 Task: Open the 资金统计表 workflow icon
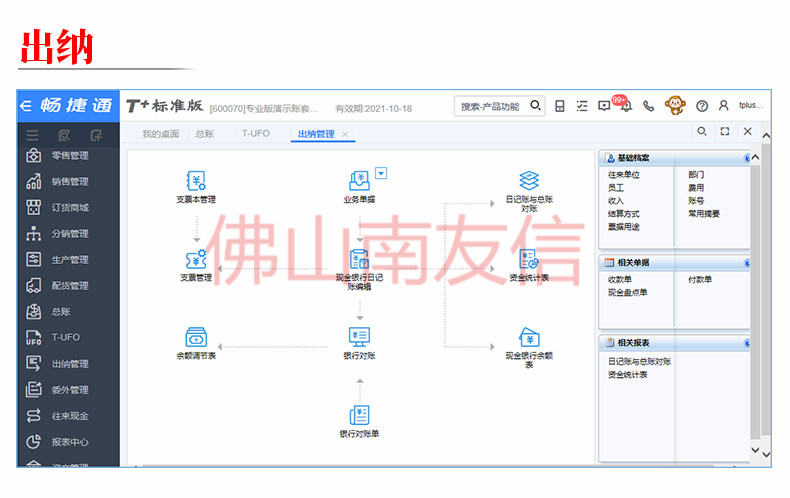pyautogui.click(x=529, y=259)
